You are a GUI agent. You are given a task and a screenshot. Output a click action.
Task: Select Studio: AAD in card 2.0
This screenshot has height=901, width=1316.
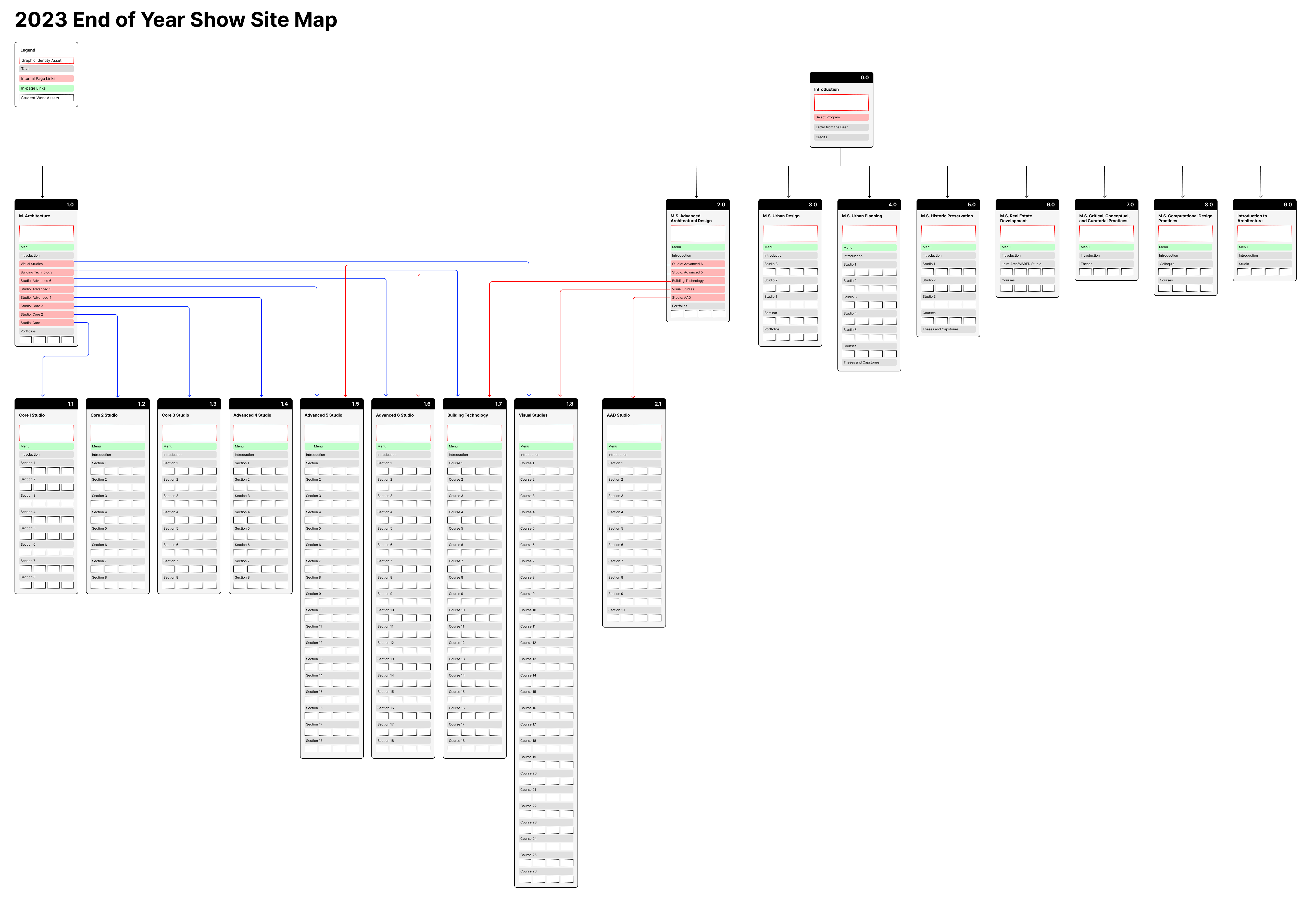point(697,297)
